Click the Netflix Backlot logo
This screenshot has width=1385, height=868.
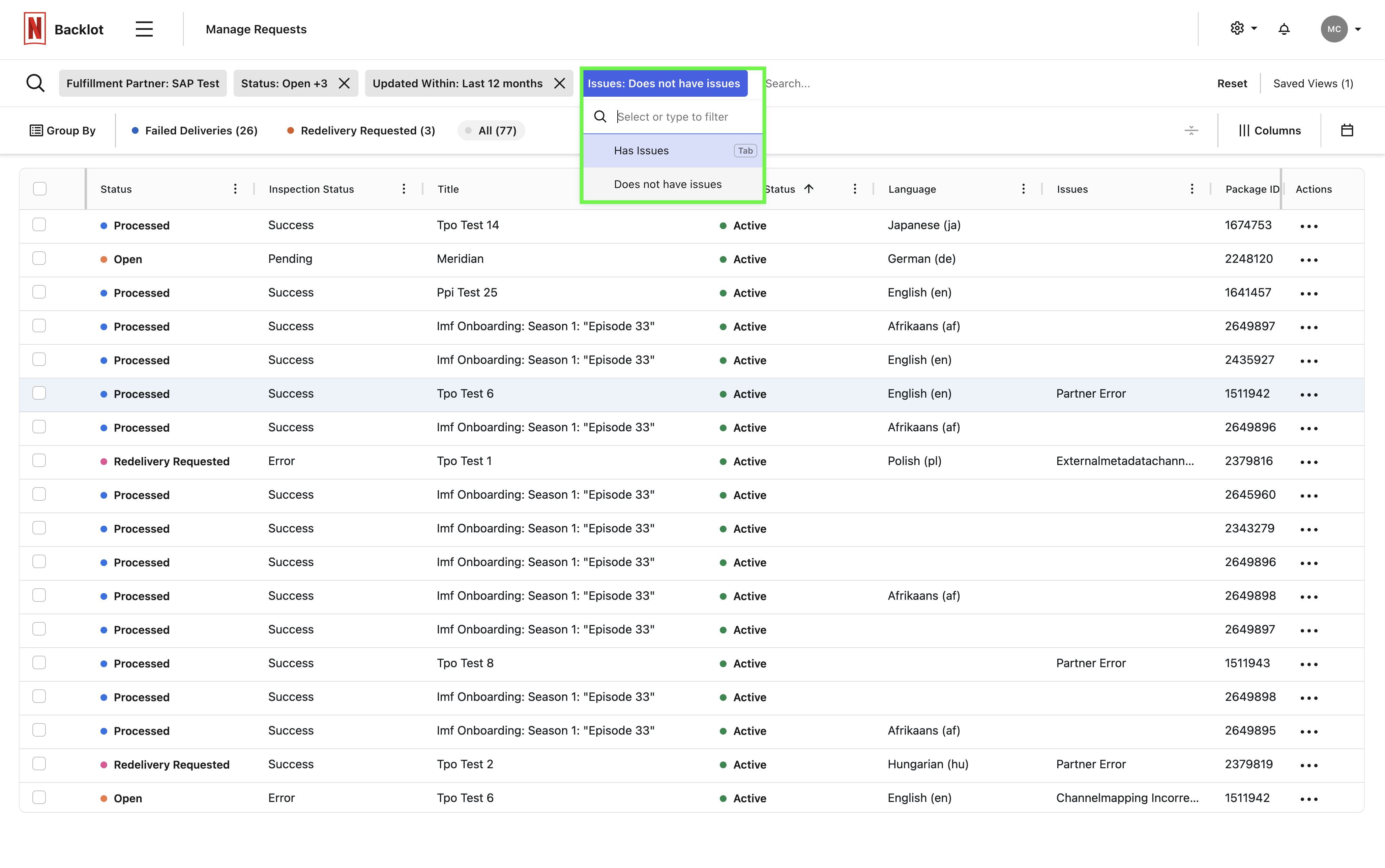35,29
